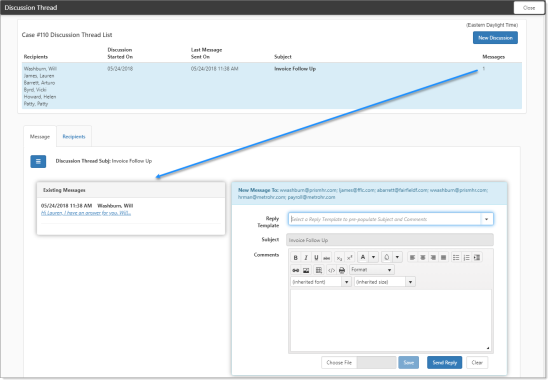Click the indent icon in editor toolbar
The width and height of the screenshot is (550, 382).
(477, 258)
